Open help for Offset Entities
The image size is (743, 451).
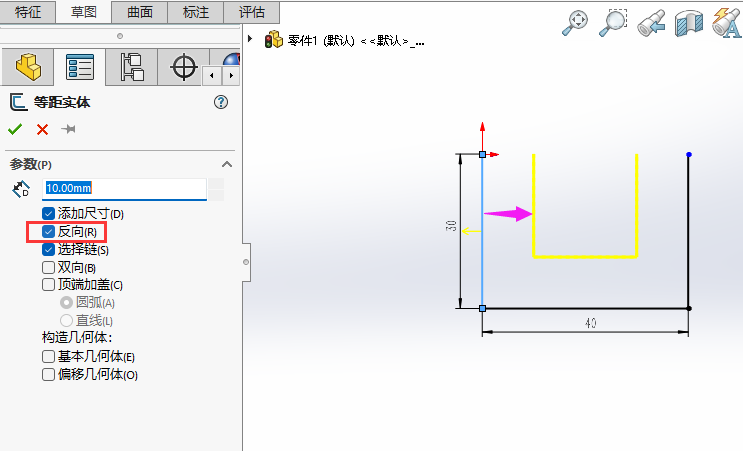click(x=221, y=102)
